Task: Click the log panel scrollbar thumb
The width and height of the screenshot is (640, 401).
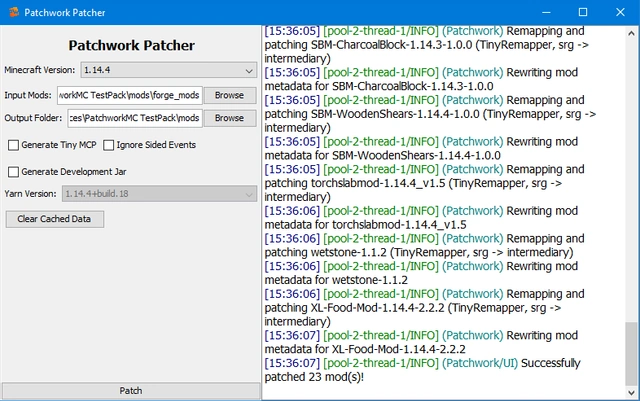Action: click(631, 354)
